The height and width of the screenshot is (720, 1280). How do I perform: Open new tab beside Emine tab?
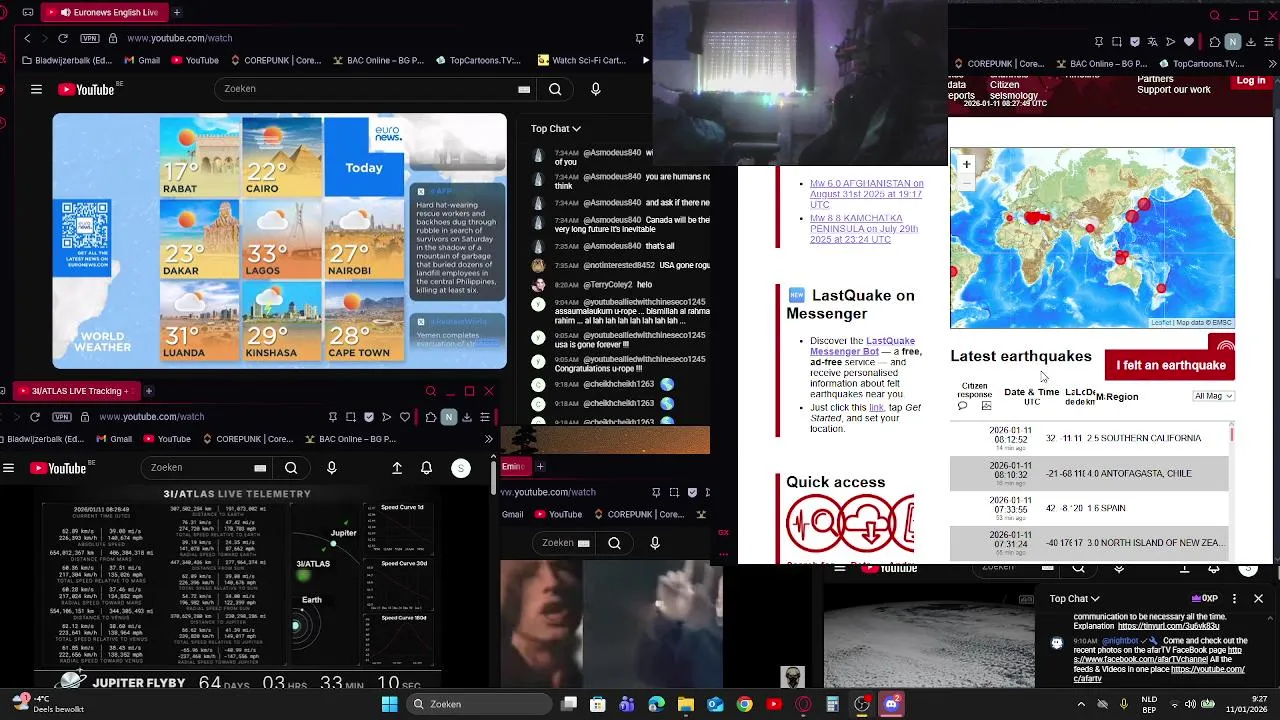click(x=540, y=466)
